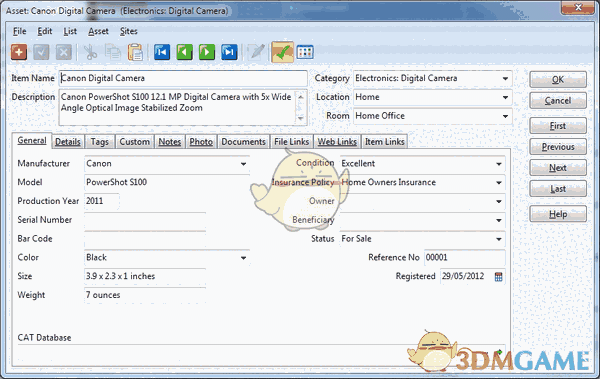The width and height of the screenshot is (600, 379).
Task: Switch to the Tags tab
Action: tap(99, 142)
